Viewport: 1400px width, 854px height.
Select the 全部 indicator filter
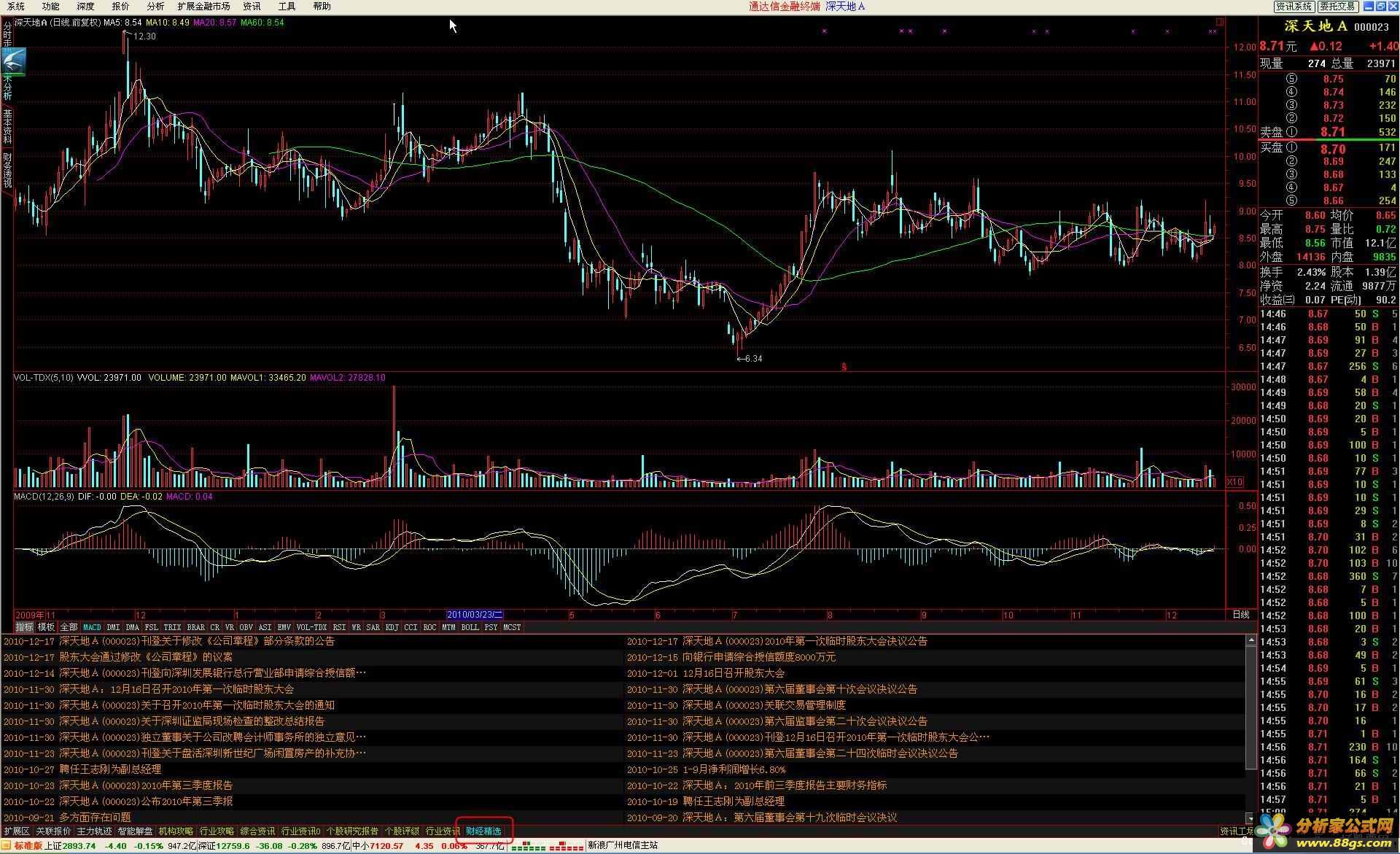pyautogui.click(x=69, y=627)
